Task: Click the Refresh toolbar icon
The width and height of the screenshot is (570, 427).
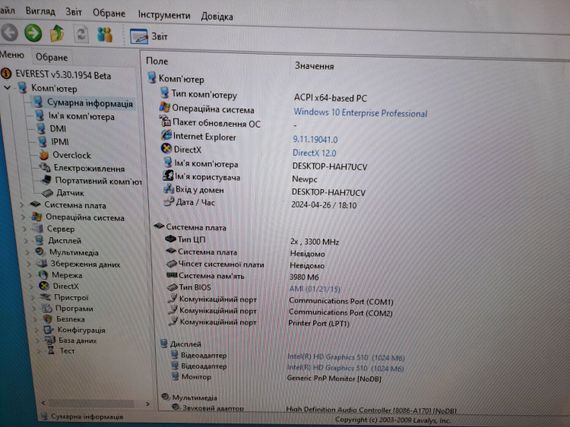Action: 81,34
